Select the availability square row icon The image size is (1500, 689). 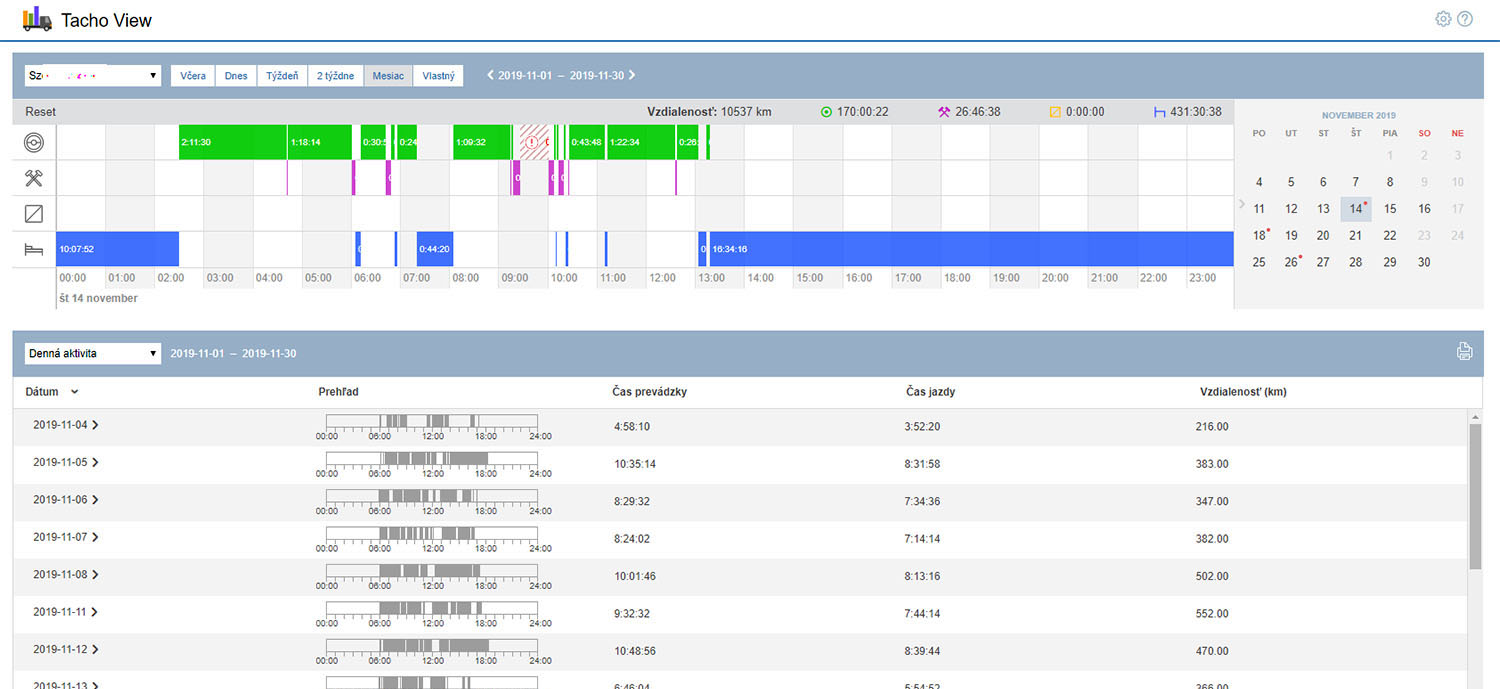click(34, 213)
